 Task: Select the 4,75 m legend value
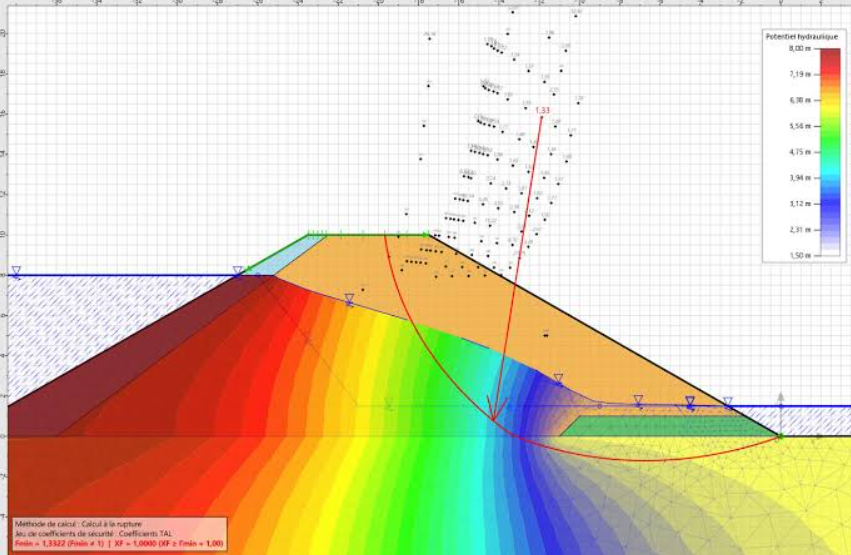tap(799, 152)
